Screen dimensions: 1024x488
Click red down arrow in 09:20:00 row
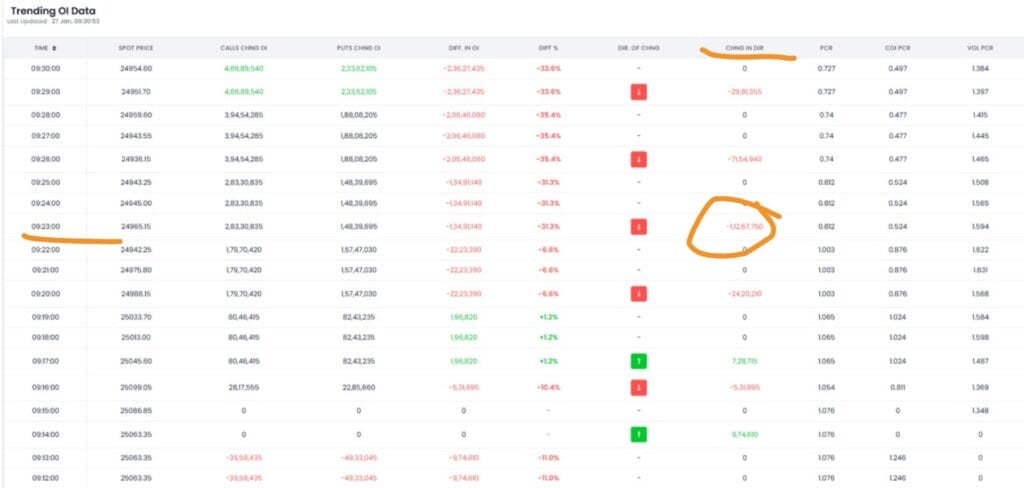[638, 294]
